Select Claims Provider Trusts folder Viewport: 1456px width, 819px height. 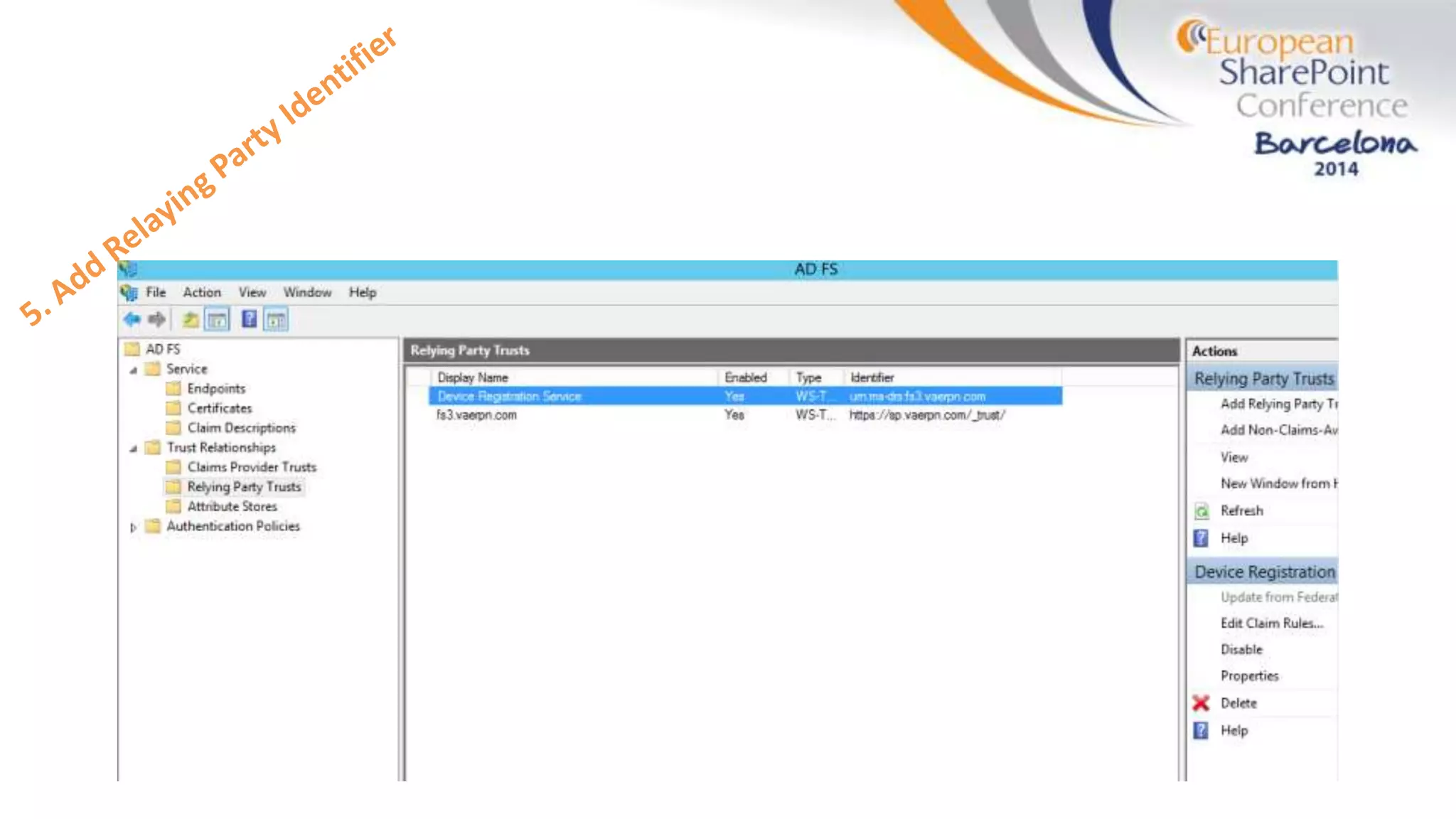point(252,467)
